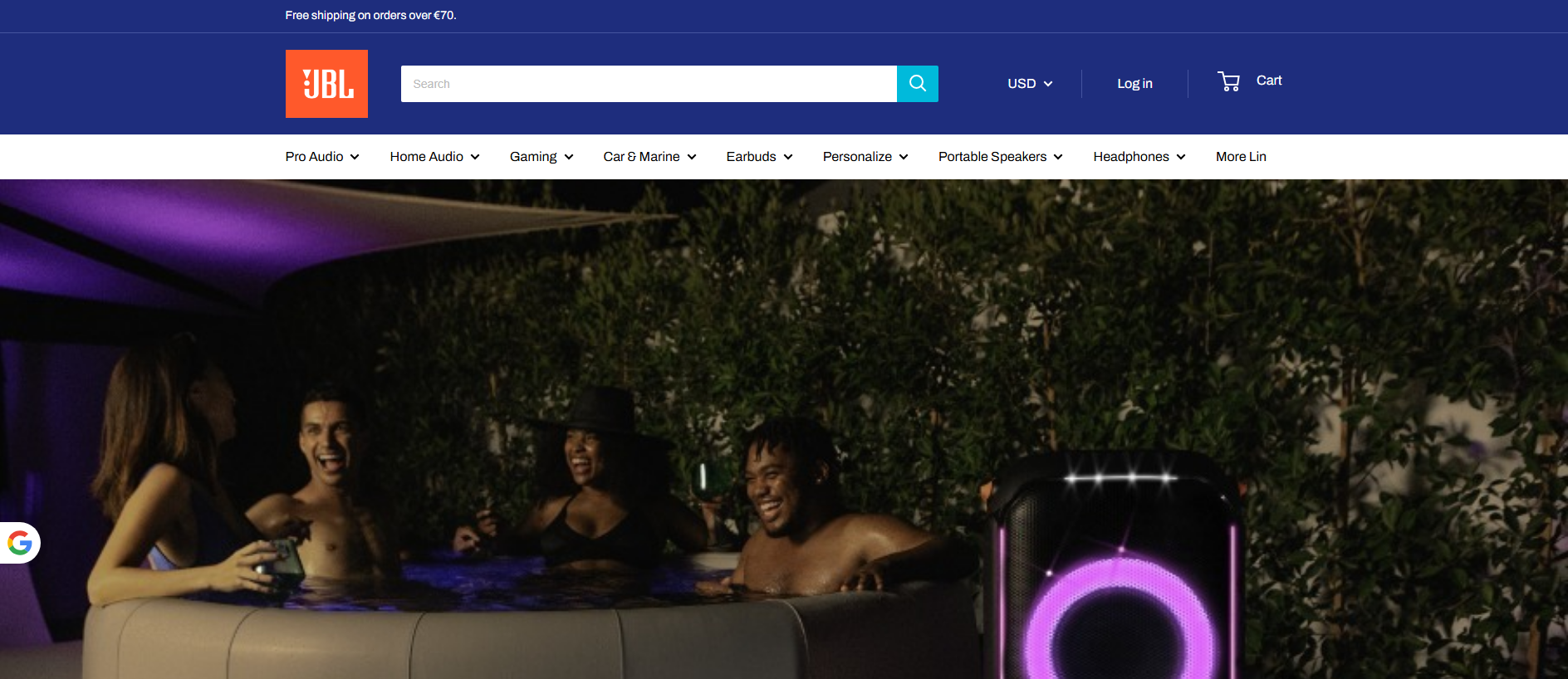The width and height of the screenshot is (1568, 679).
Task: Open the USD currency dropdown
Action: click(x=1030, y=84)
